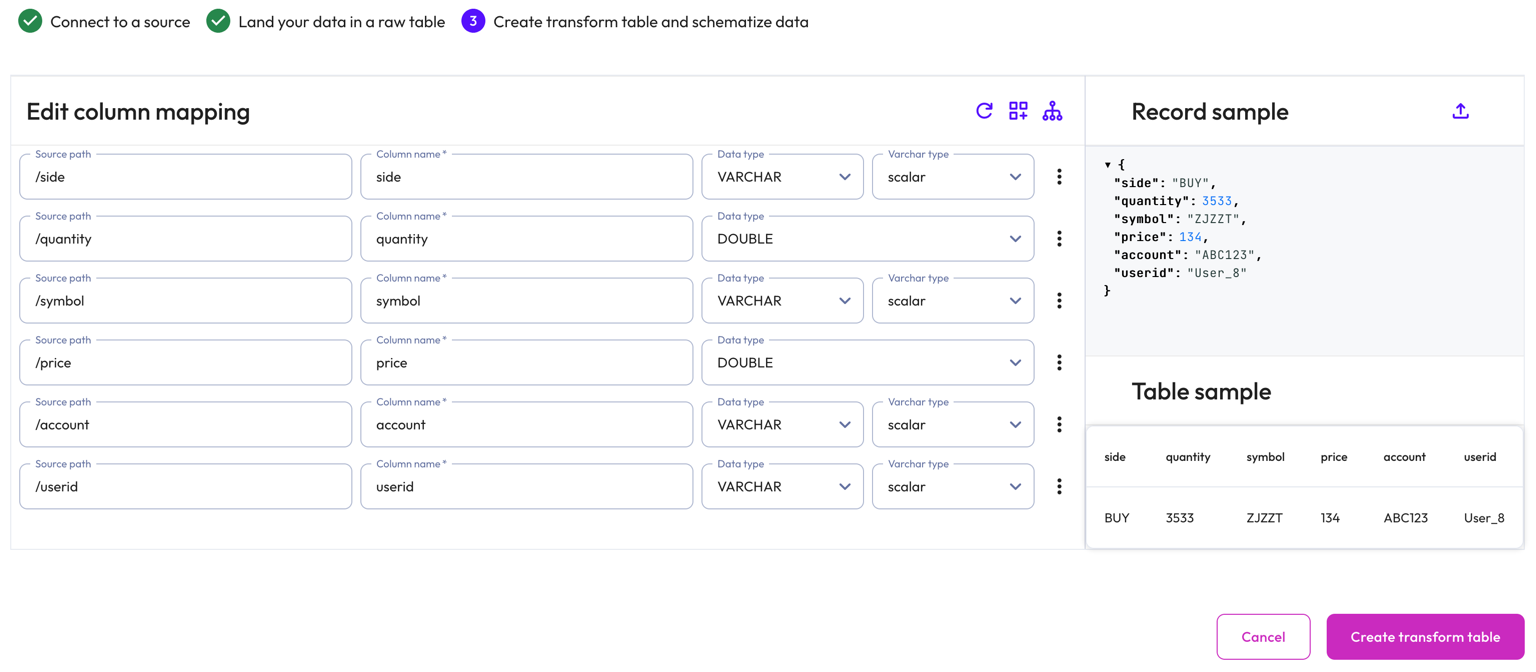Click the Cancel button
Screen dimensions: 1536x672
pos(1263,636)
